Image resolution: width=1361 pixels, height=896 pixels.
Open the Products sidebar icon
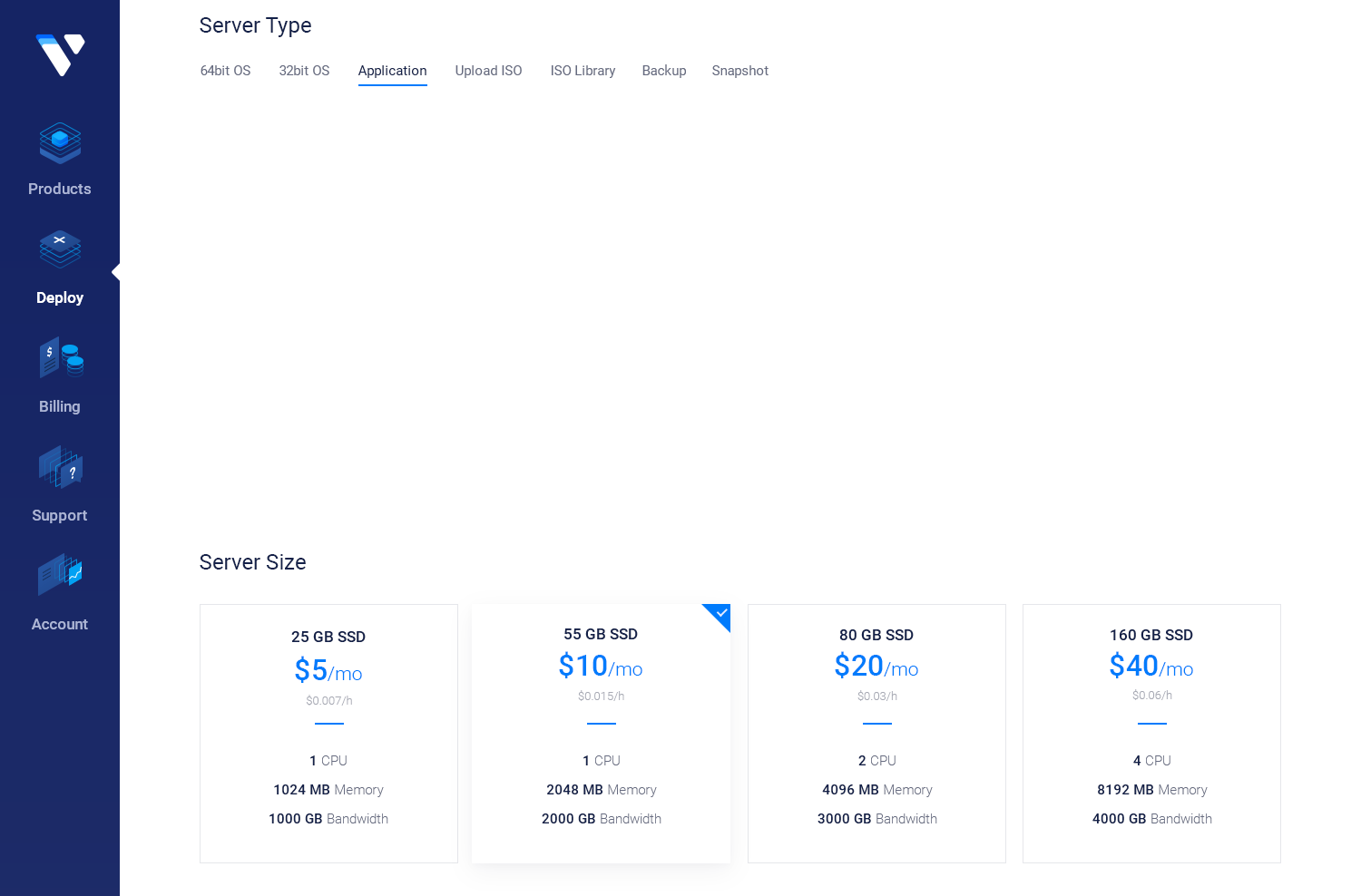coord(60,143)
